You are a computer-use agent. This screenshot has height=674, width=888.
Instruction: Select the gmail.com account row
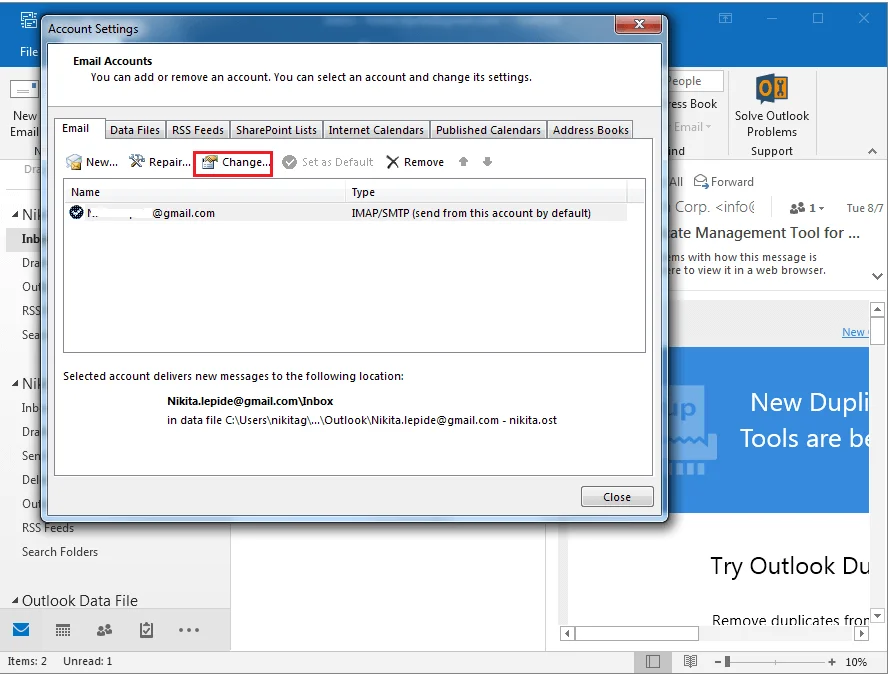pyautogui.click(x=345, y=213)
